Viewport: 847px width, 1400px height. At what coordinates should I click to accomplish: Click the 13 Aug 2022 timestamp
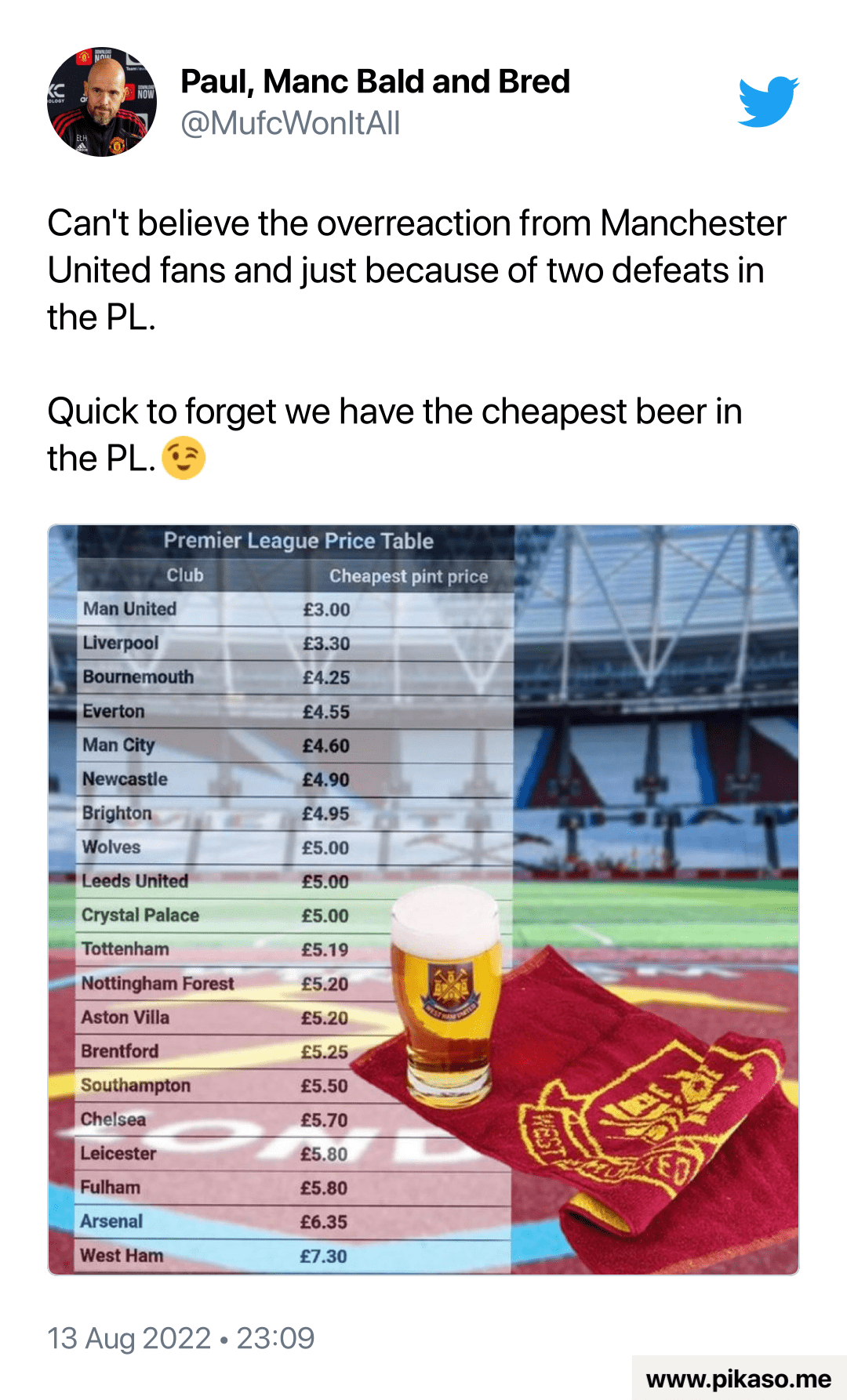pyautogui.click(x=180, y=1338)
